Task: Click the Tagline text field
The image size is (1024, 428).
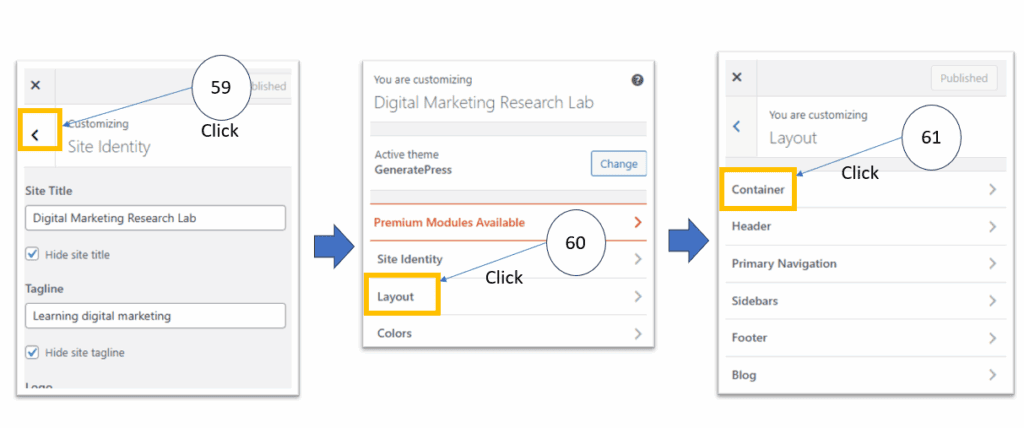Action: pyautogui.click(x=155, y=316)
